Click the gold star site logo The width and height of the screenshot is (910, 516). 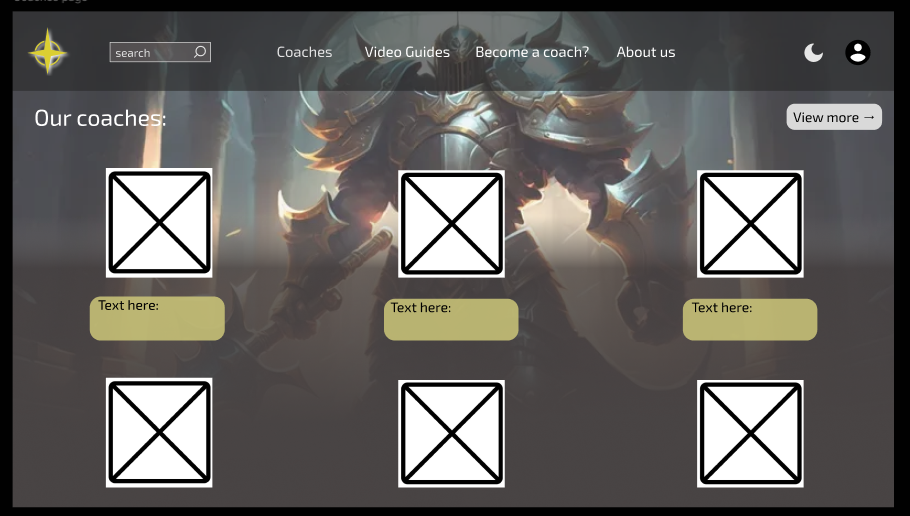(48, 52)
